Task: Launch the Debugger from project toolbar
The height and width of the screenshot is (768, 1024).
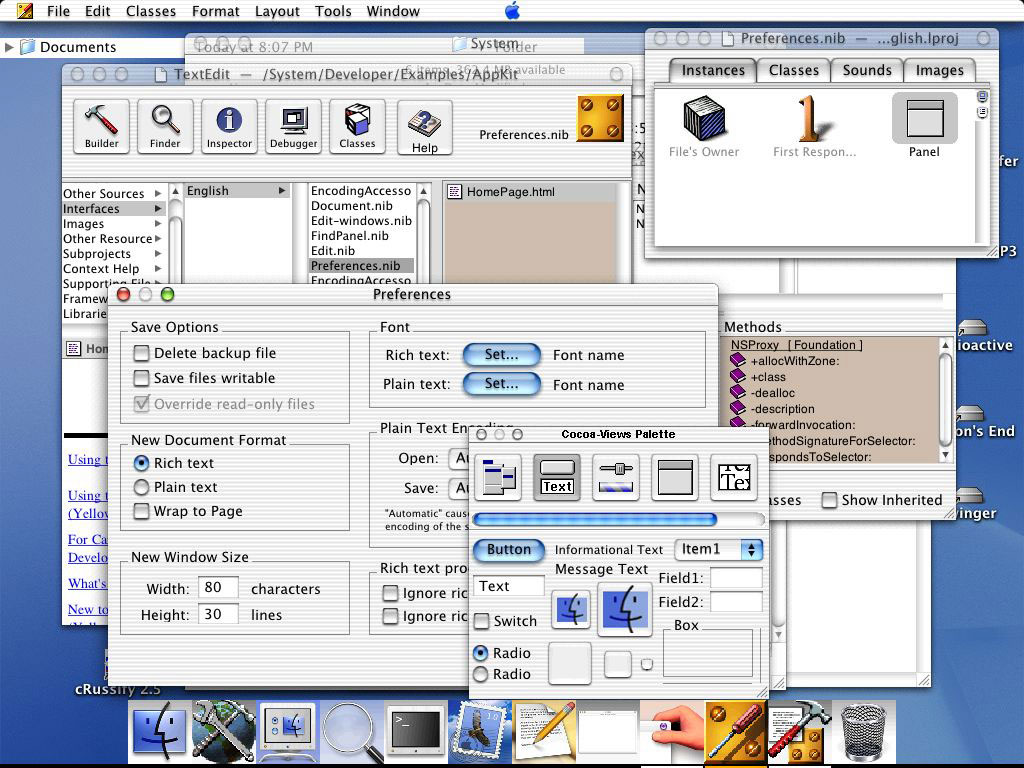Action: pos(293,127)
